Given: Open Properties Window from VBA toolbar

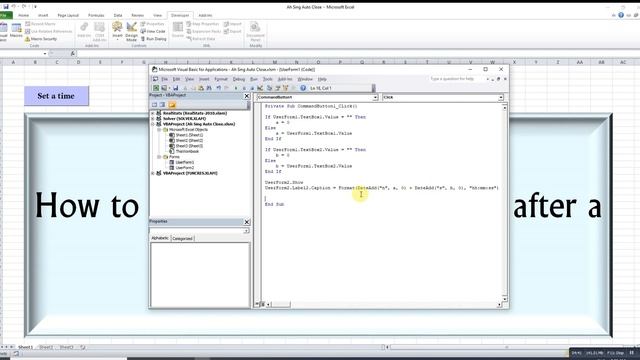Looking at the screenshot, I should coord(278,88).
